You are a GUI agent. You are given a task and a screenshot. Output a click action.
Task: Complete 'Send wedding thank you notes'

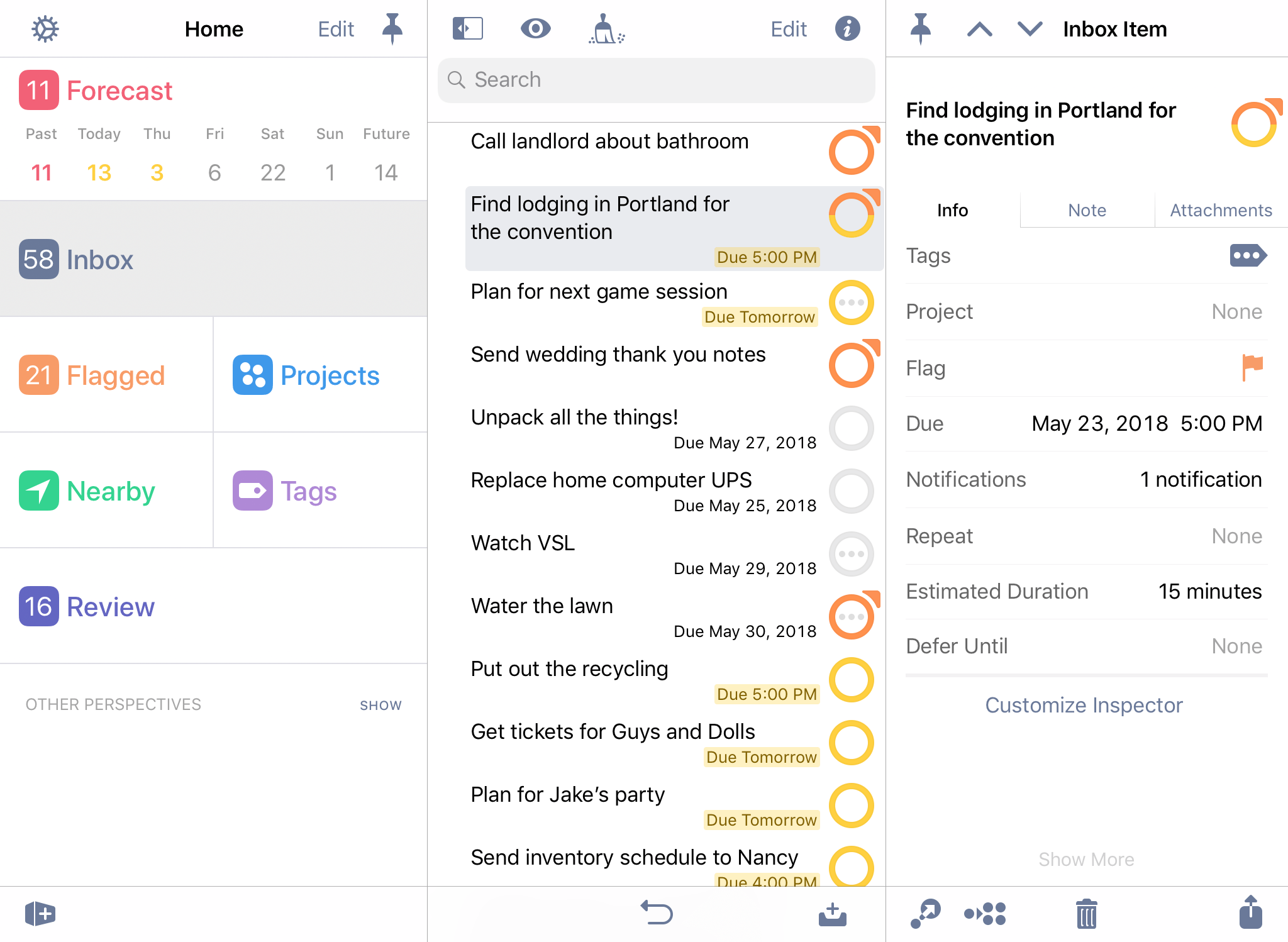point(852,365)
